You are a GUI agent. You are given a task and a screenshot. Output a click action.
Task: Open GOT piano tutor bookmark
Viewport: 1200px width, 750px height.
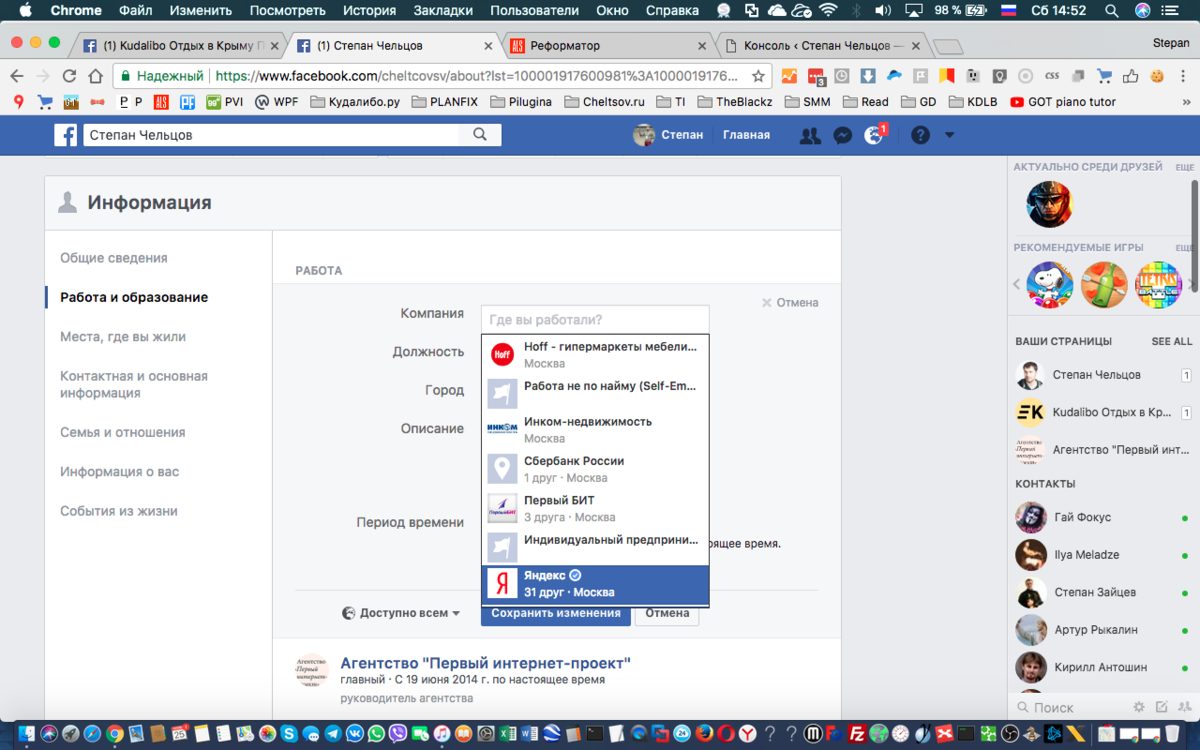point(1062,102)
